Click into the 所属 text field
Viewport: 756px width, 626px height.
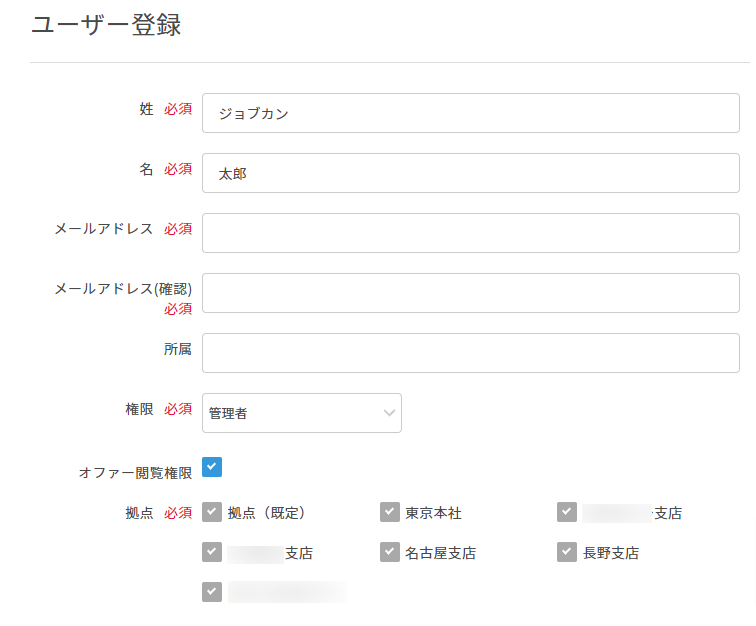(x=470, y=353)
